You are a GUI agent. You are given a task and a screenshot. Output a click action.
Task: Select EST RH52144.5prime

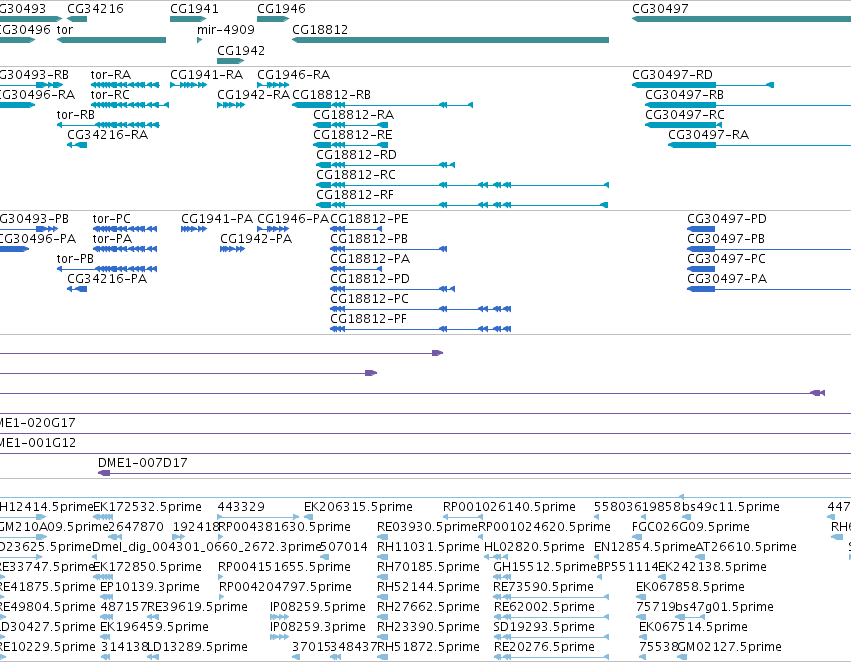point(383,597)
